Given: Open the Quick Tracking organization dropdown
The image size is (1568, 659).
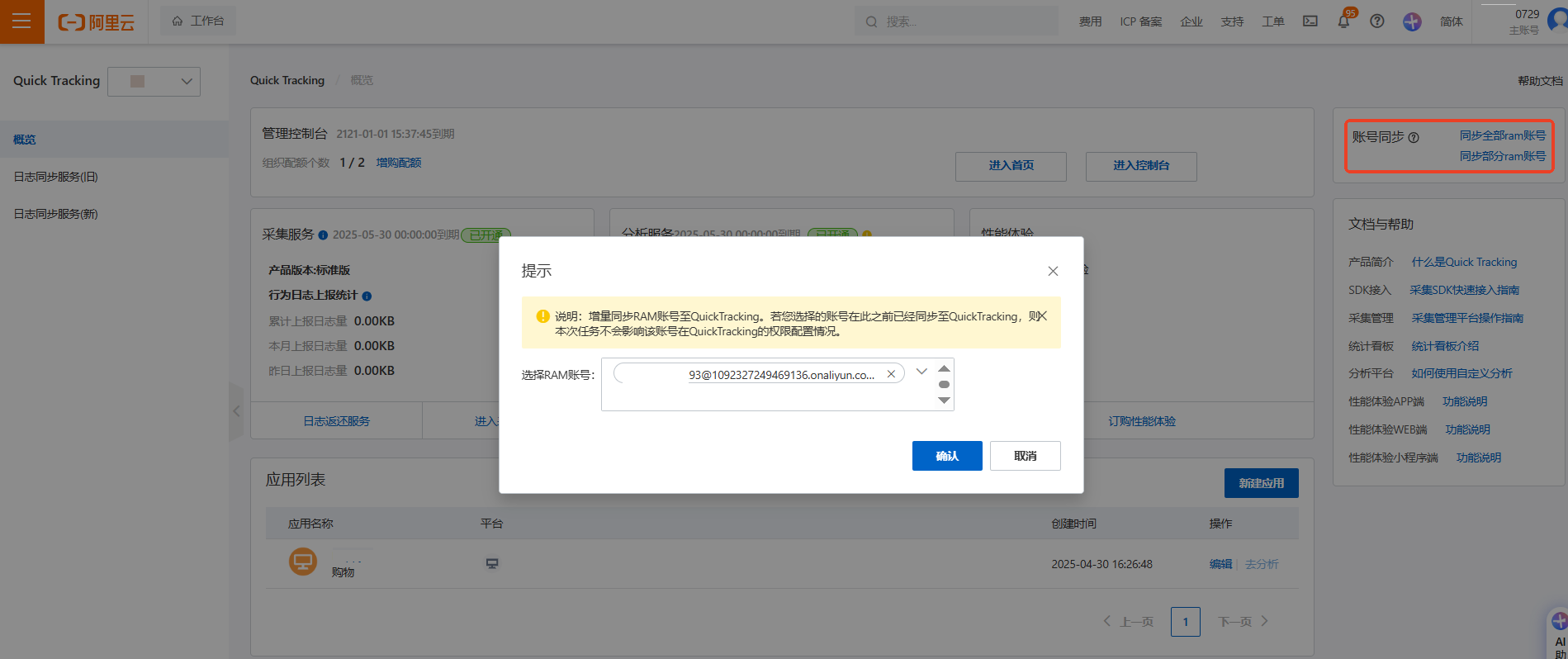Looking at the screenshot, I should (x=154, y=81).
